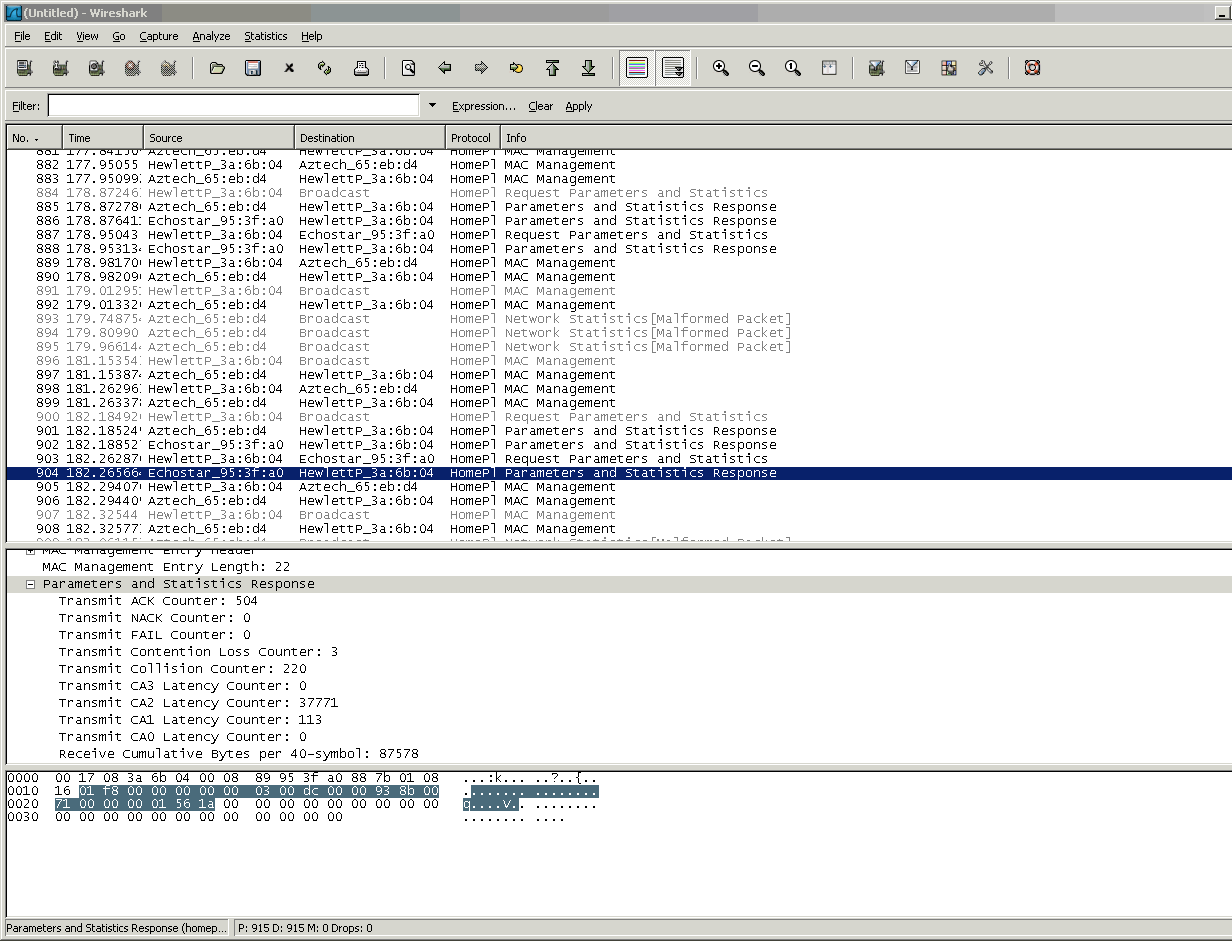Open the capture interfaces list icon
The width and height of the screenshot is (1232, 941).
(x=24, y=68)
